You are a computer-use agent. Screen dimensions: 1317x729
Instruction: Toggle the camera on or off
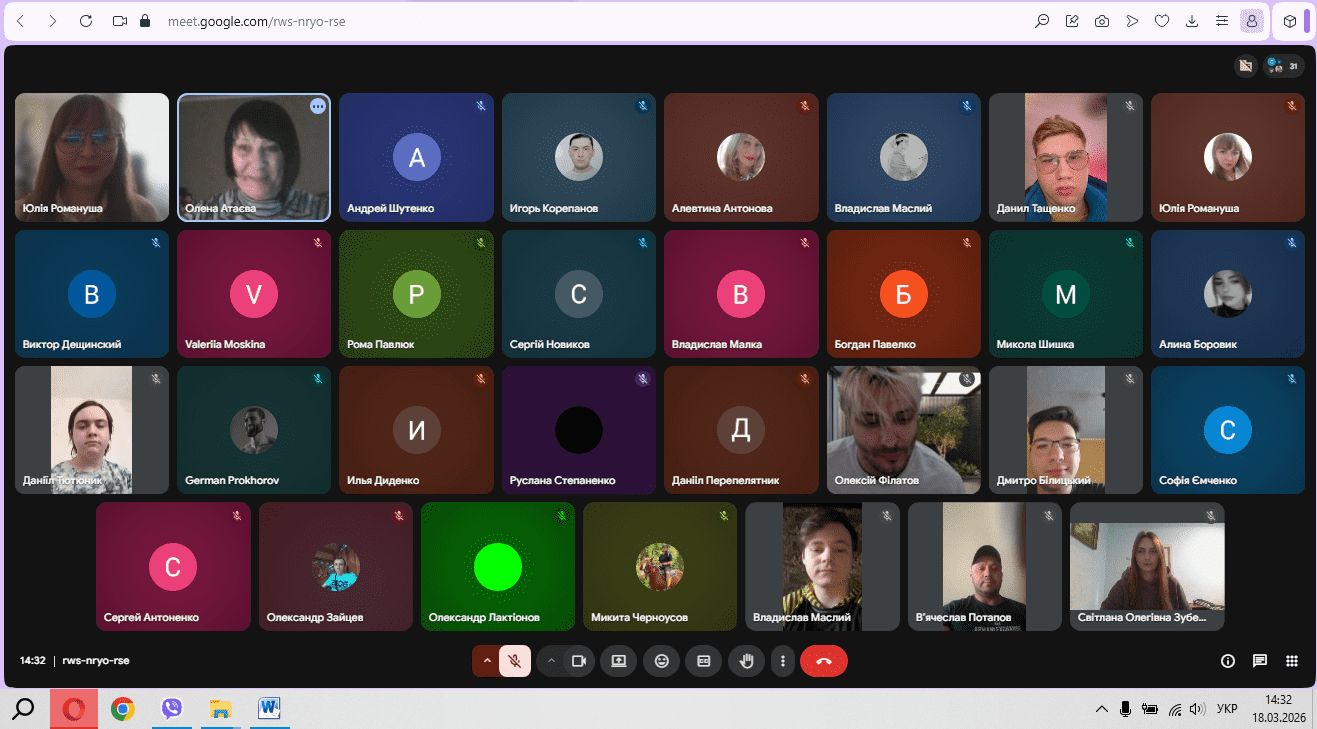pos(578,661)
